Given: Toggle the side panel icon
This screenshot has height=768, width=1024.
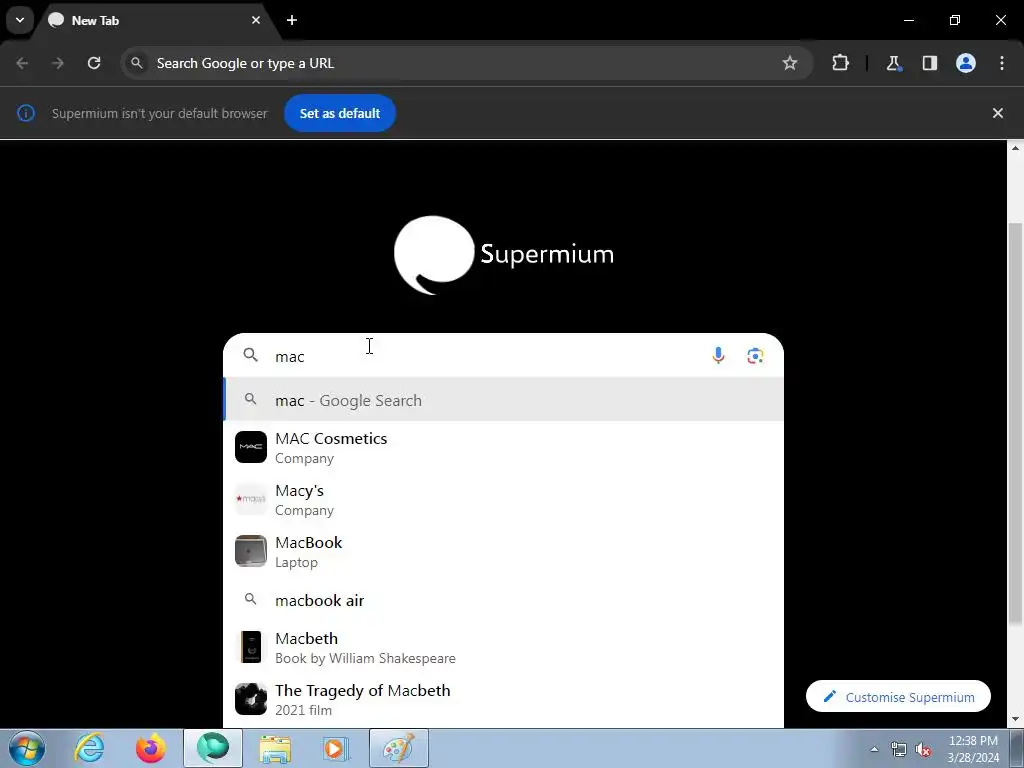Looking at the screenshot, I should (929, 63).
